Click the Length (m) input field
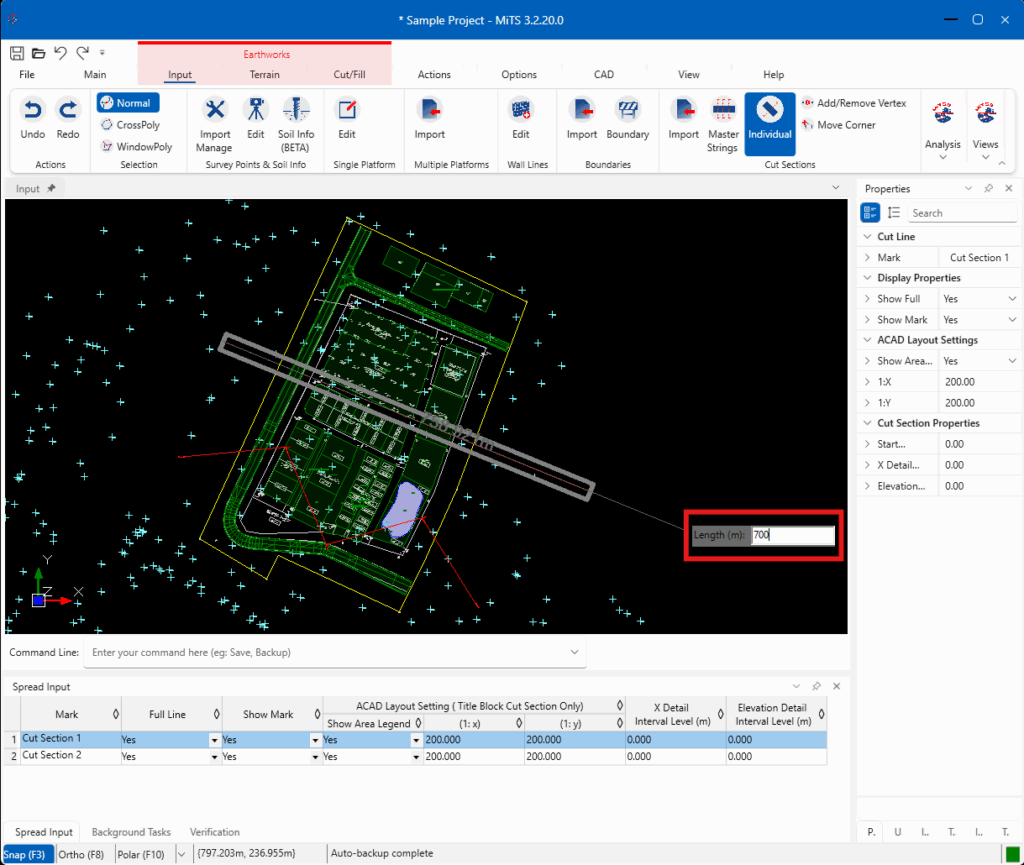Screen dimensions: 1024x865 [793, 535]
